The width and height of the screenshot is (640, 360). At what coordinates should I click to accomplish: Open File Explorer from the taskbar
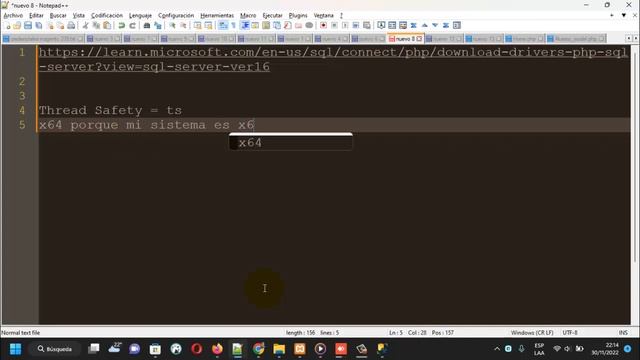click(279, 349)
